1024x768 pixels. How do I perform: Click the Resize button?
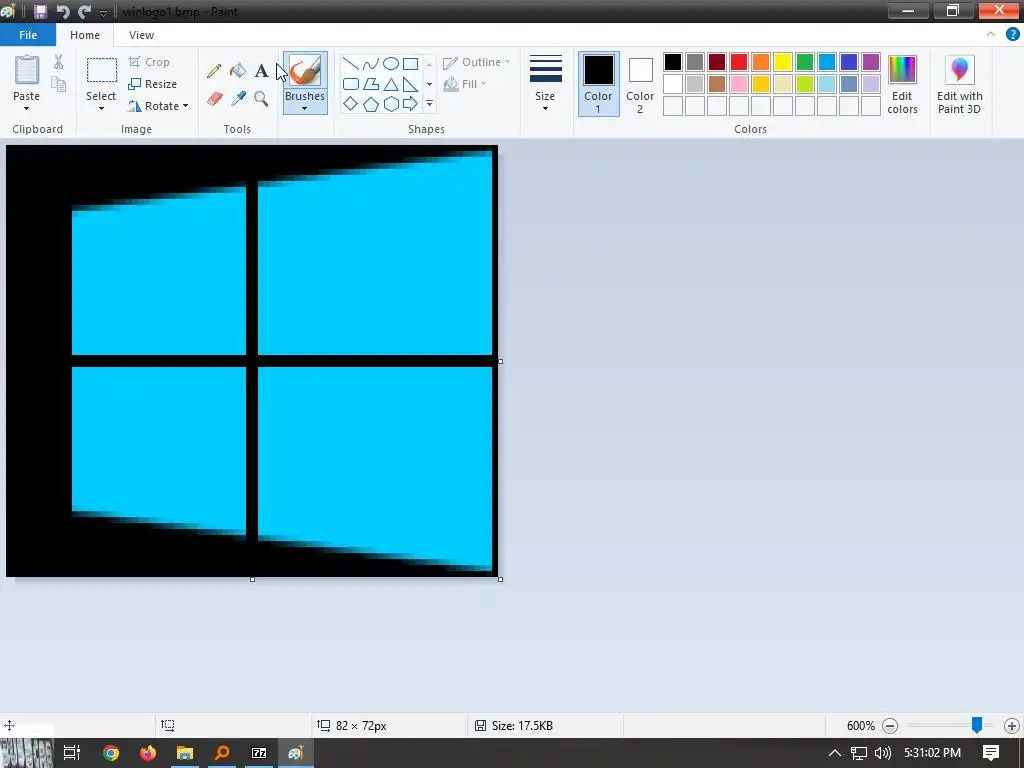click(153, 84)
